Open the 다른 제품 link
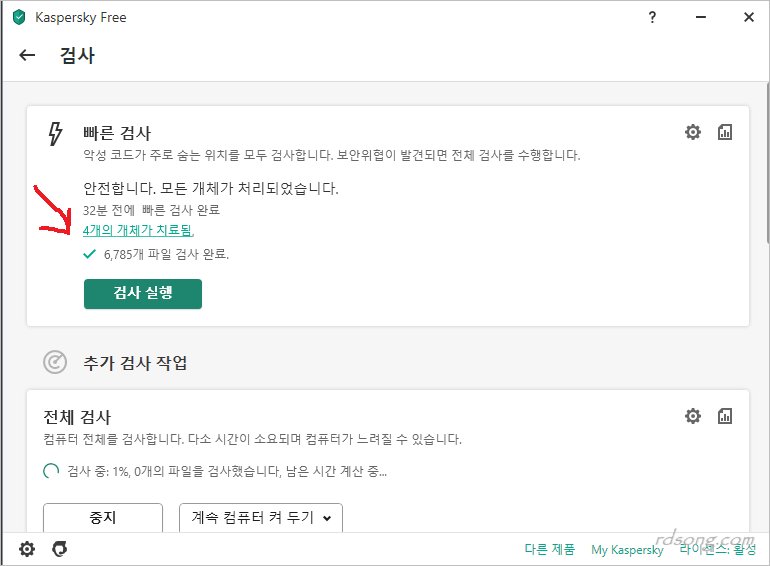The image size is (770, 566). point(550,550)
